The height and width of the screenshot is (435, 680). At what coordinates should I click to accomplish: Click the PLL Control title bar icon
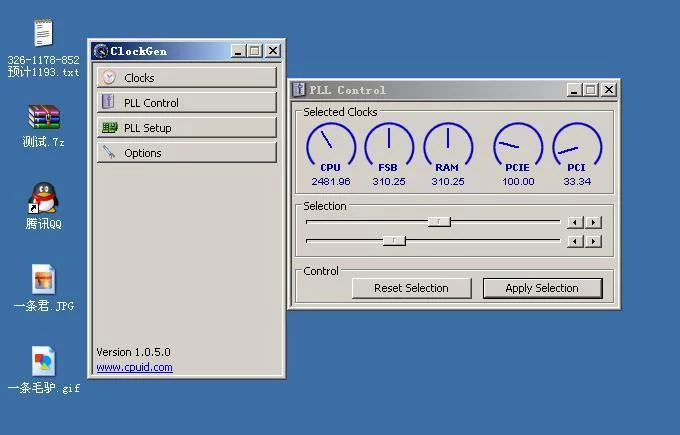click(299, 90)
